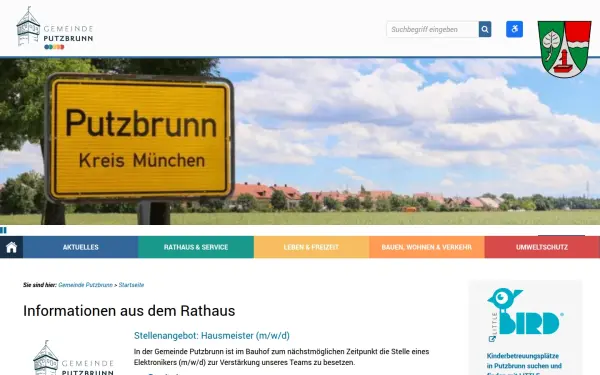Pause the banner slideshow
The image size is (600, 375).
[3, 230]
